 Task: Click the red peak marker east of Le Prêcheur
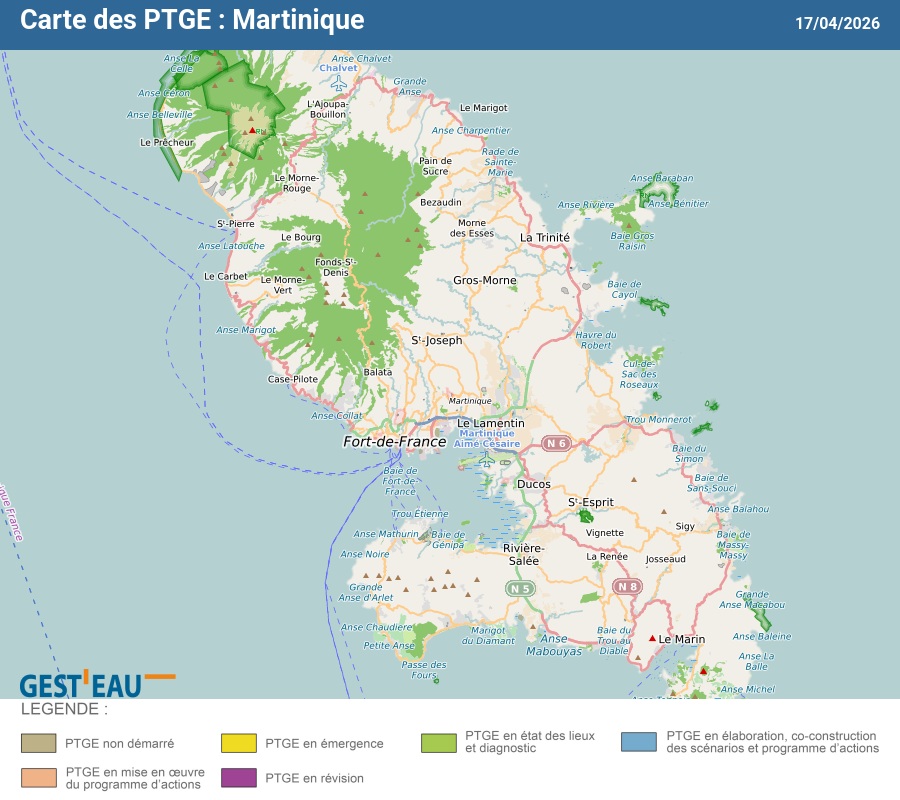[x=252, y=129]
